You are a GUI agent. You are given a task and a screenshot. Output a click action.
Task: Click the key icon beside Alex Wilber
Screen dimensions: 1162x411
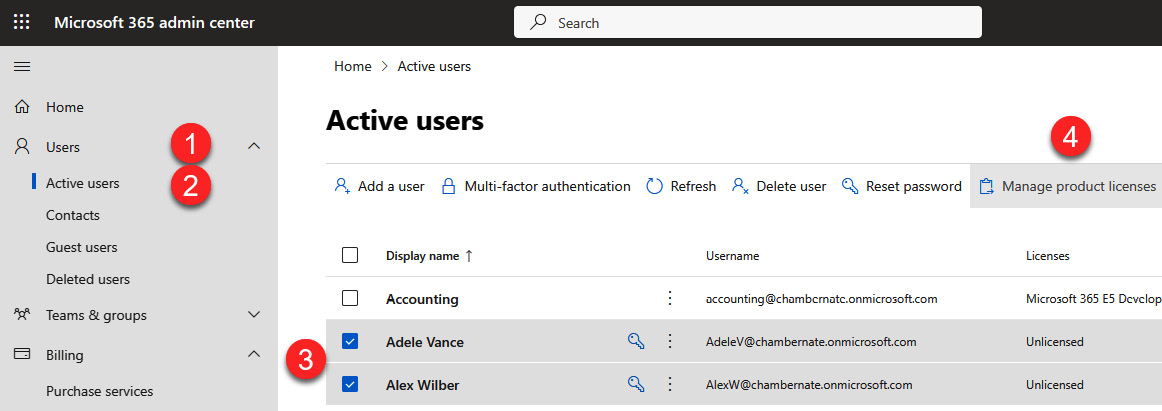(636, 384)
